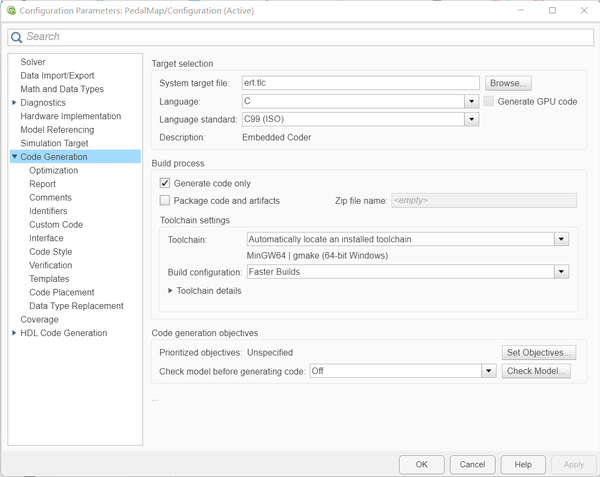Open the Solver settings pane
Viewport: 600px width, 477px height.
tap(33, 62)
